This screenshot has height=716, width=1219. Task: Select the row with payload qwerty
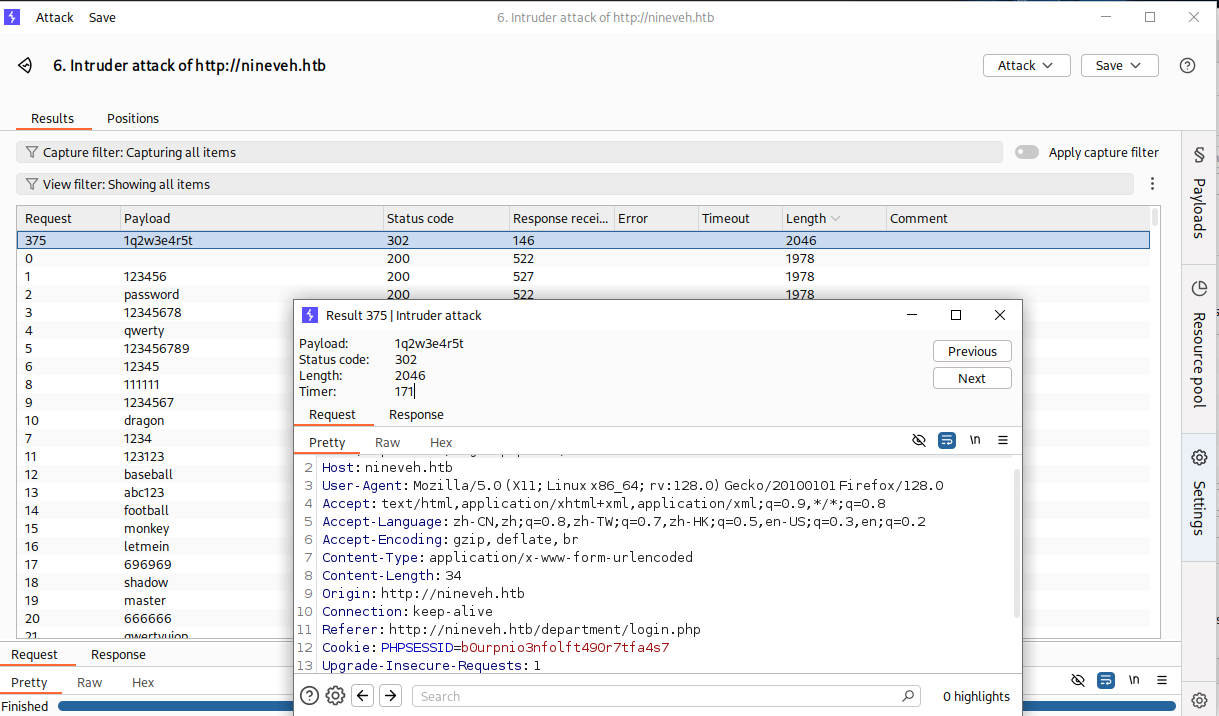155,330
